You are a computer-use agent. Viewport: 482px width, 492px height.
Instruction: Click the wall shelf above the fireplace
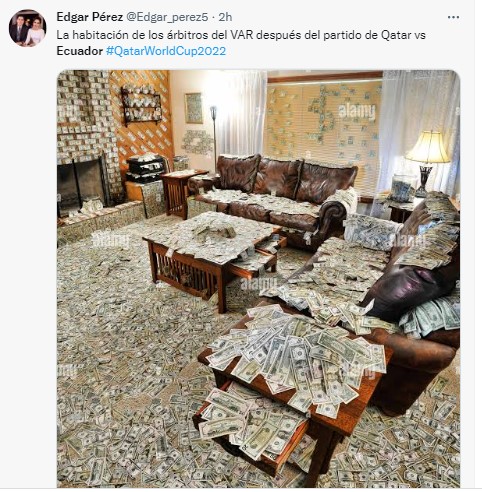[x=142, y=104]
